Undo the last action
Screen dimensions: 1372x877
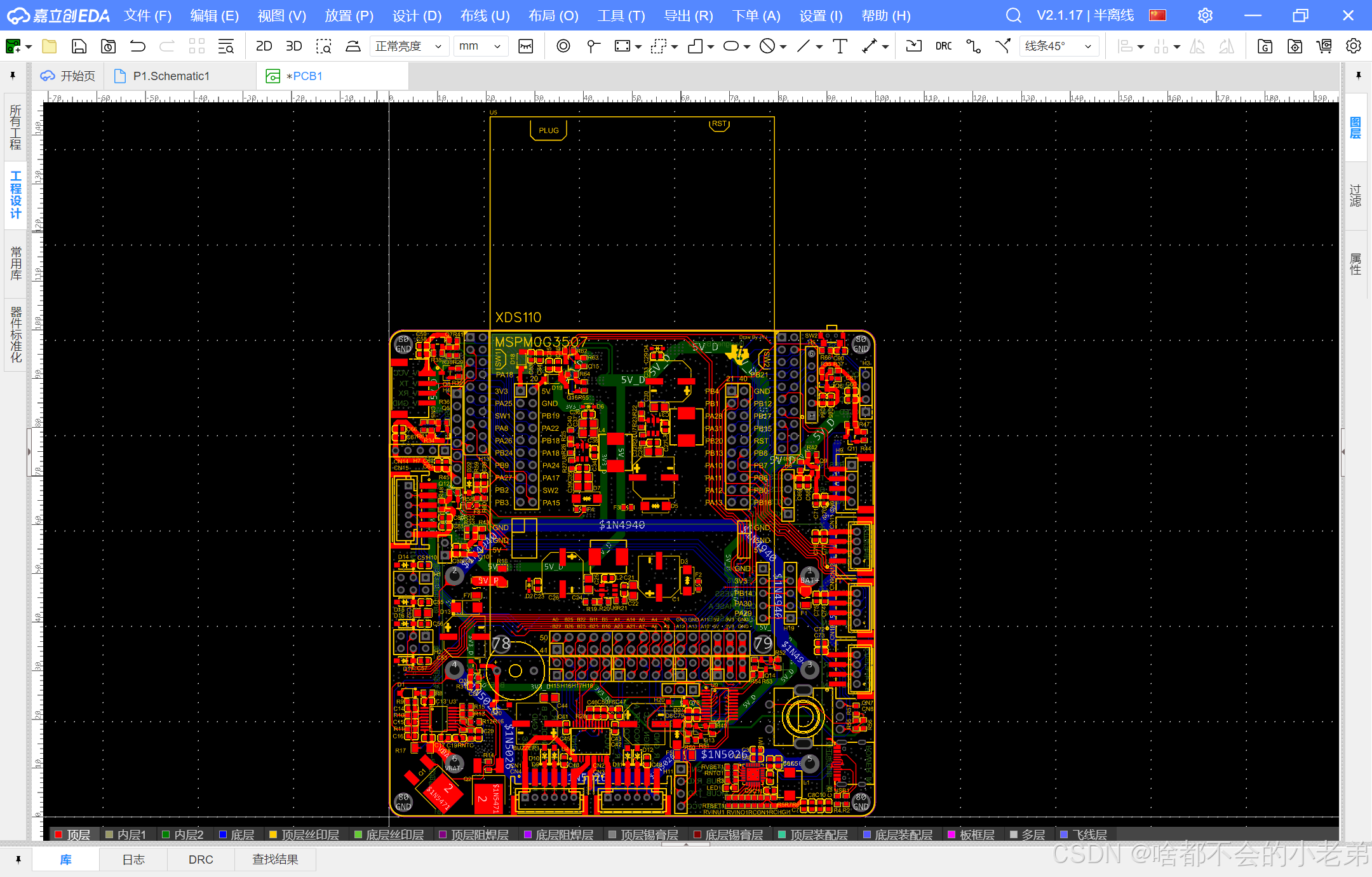tap(138, 46)
